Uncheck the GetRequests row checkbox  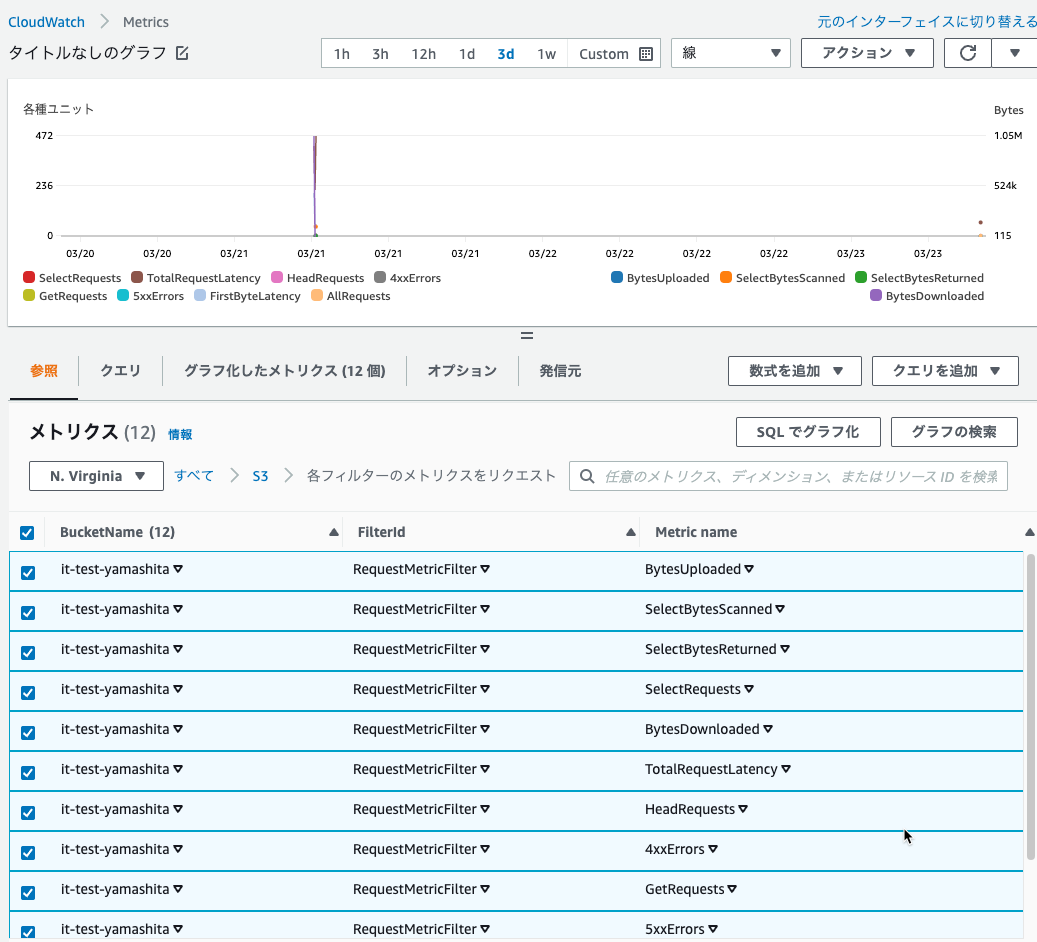28,892
